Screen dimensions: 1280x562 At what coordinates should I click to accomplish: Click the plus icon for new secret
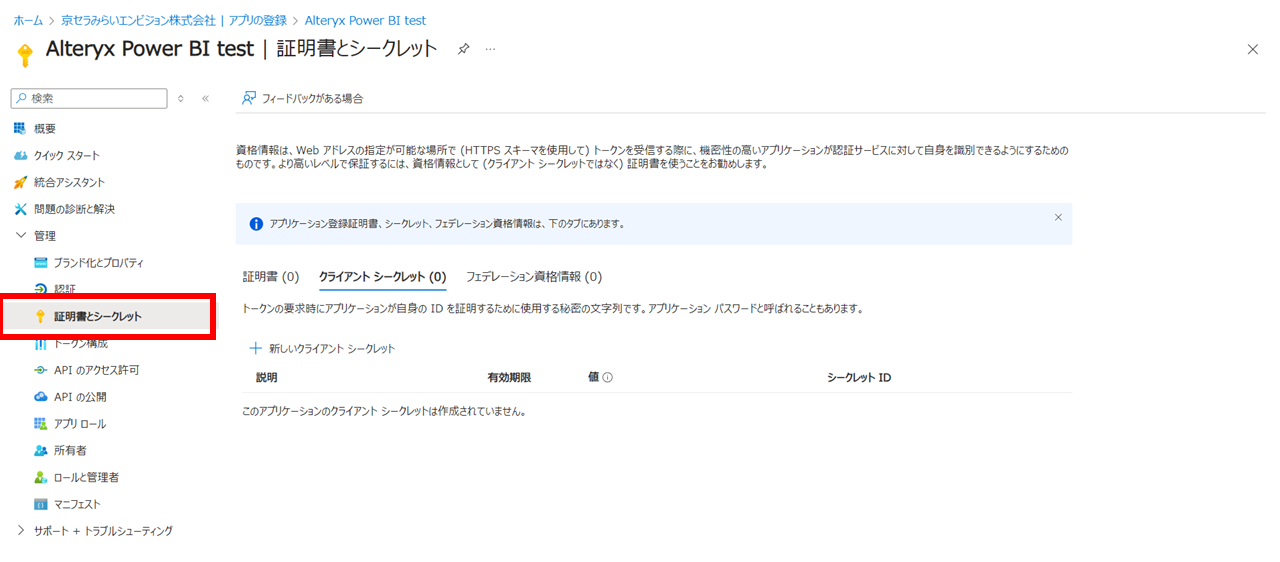(255, 348)
